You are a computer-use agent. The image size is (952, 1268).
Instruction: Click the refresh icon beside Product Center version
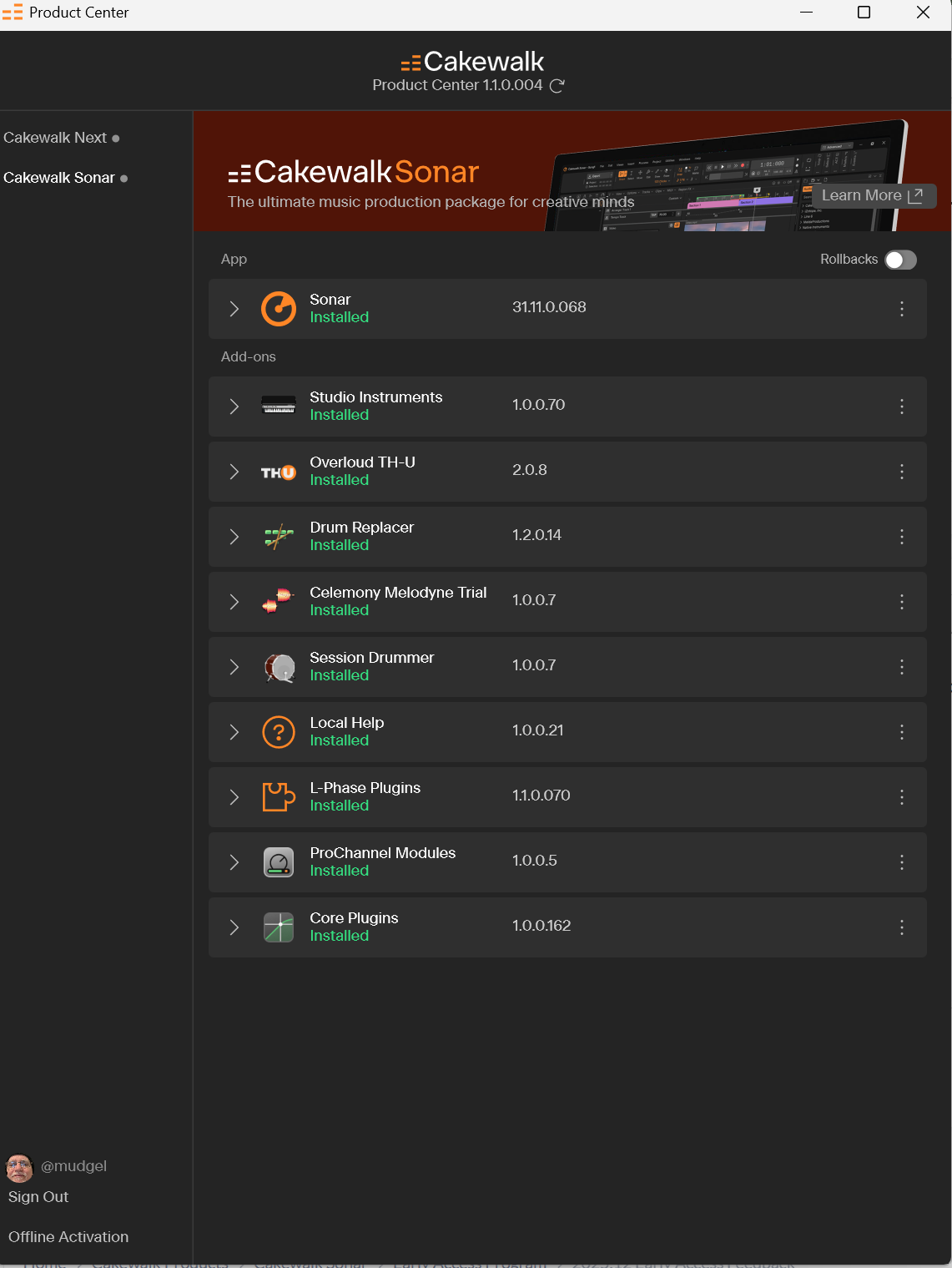tap(557, 85)
